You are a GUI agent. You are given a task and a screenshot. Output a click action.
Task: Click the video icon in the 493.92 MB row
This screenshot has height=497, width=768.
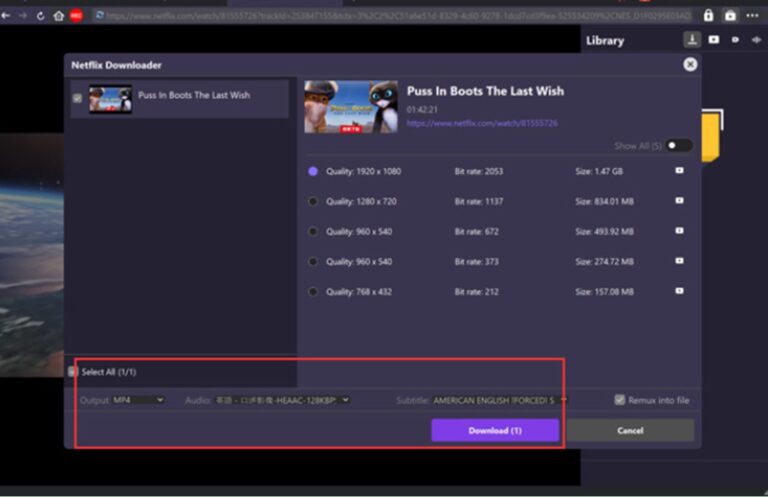(679, 231)
